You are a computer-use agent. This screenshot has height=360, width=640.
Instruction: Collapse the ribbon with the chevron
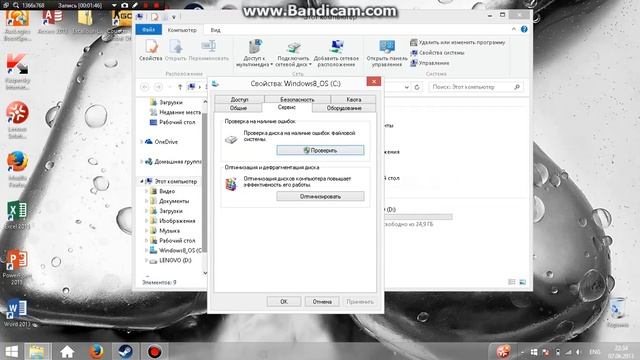[513, 29]
